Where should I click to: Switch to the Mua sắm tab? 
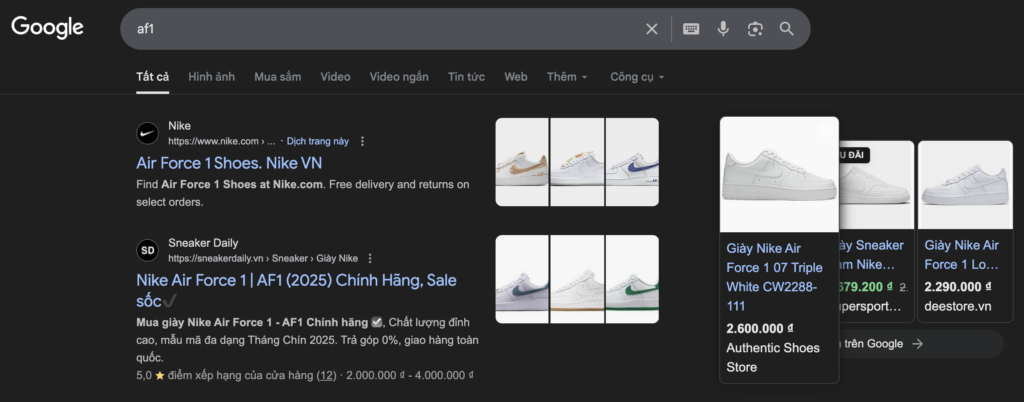coord(277,77)
